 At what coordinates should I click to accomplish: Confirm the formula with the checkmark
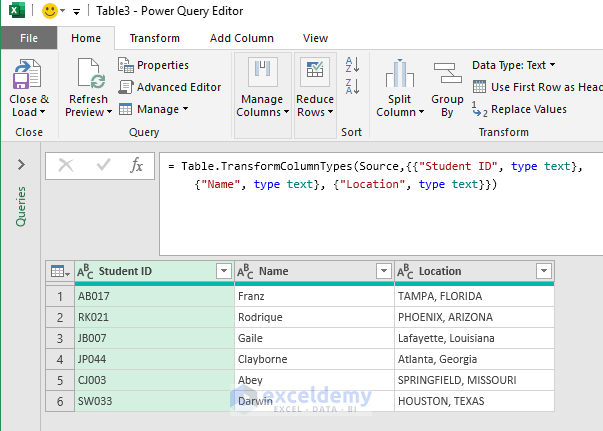point(102,166)
